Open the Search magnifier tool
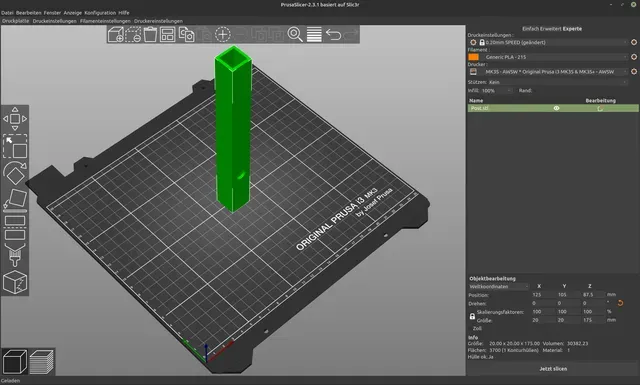Screen dimensions: 640x385 [x=295, y=35]
